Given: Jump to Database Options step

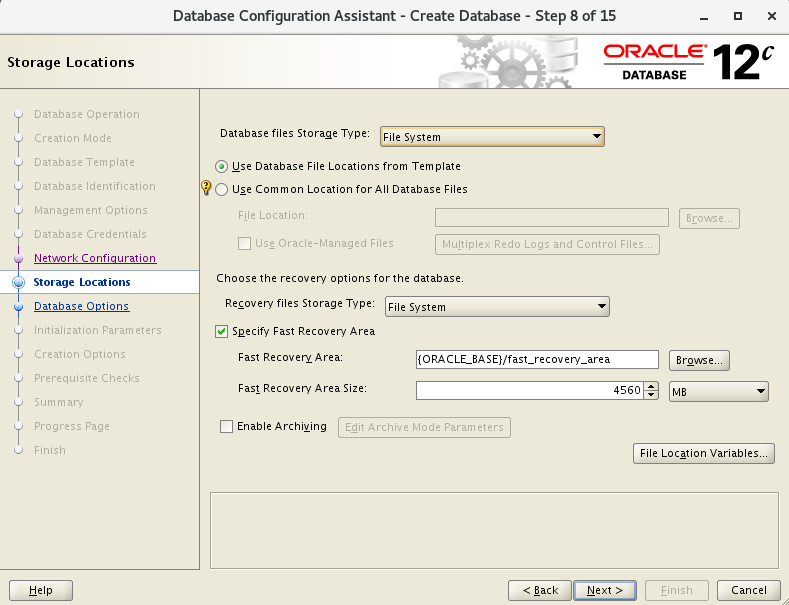Looking at the screenshot, I should coord(81,306).
